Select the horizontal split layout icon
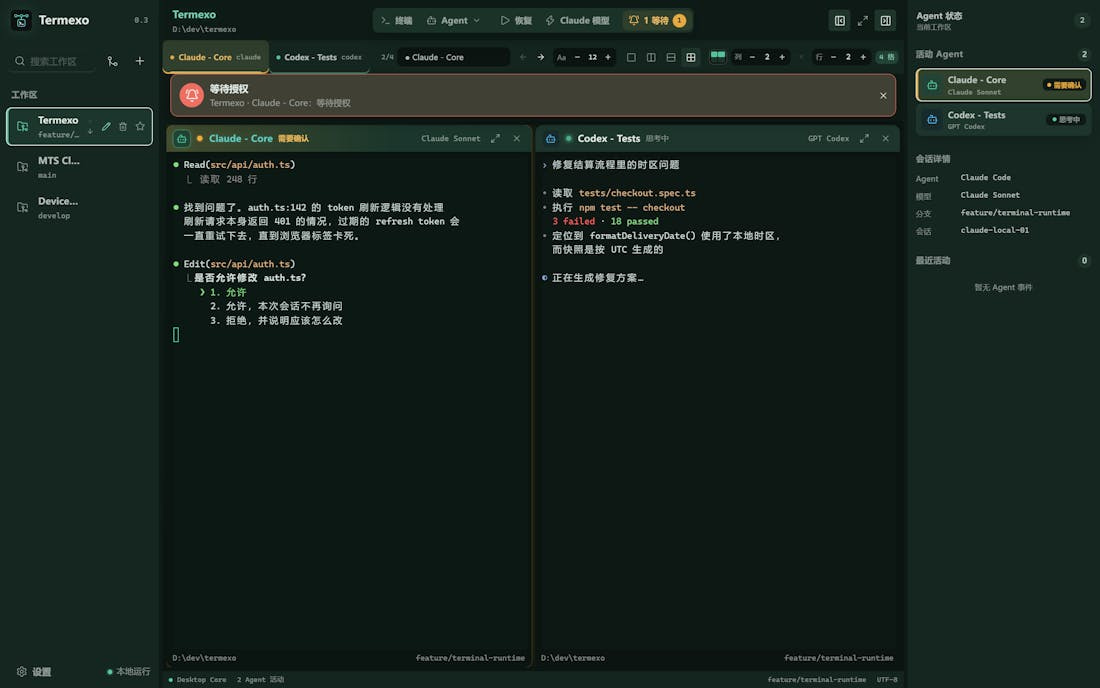 point(671,57)
